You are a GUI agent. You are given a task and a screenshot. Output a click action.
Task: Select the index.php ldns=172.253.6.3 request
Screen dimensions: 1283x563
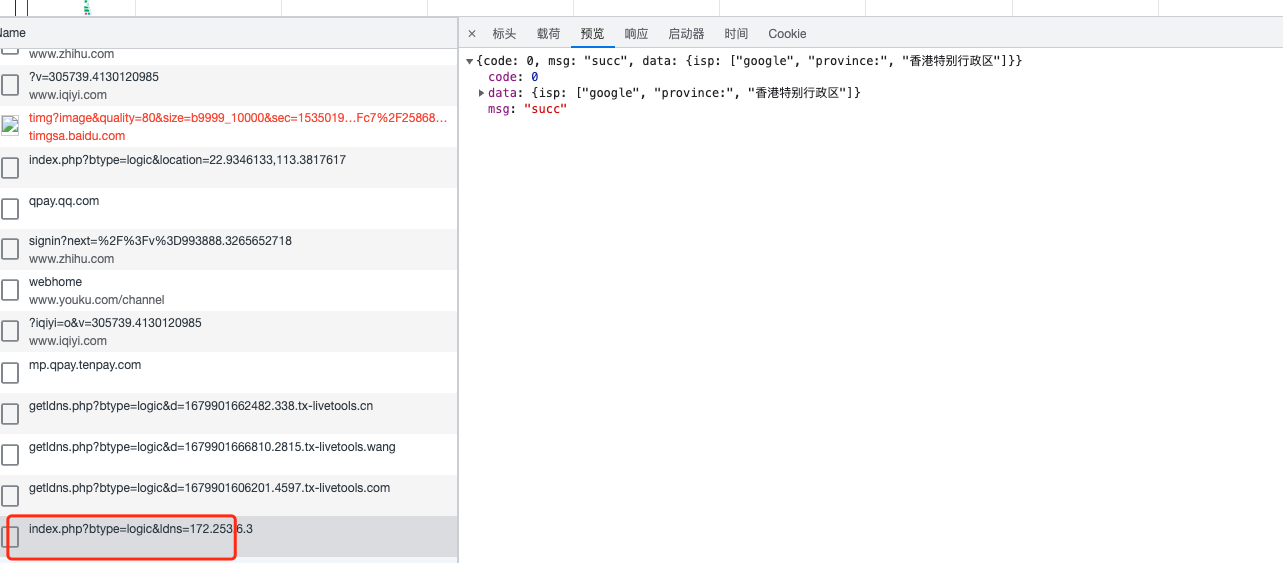click(140, 529)
